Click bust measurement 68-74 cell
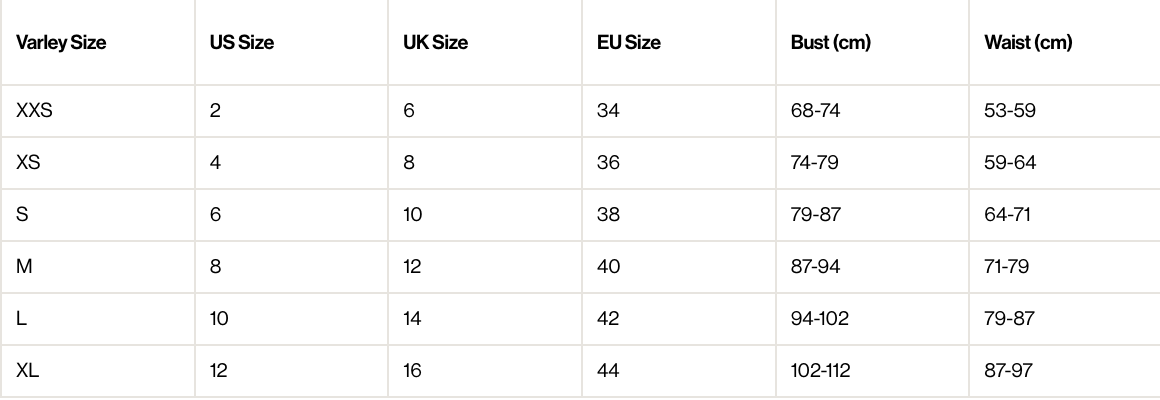Screen dimensions: 1160x400 tap(815, 110)
